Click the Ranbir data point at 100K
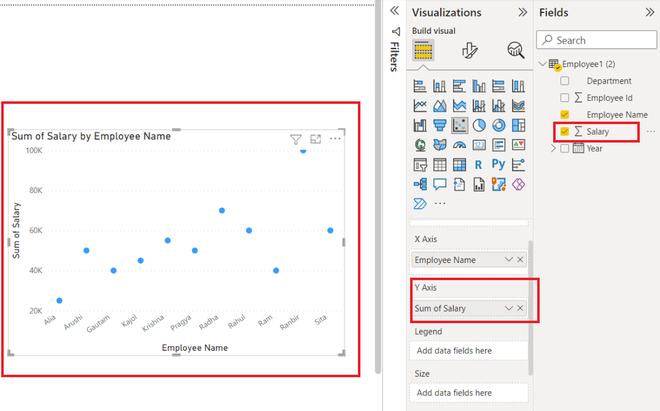 (303, 150)
